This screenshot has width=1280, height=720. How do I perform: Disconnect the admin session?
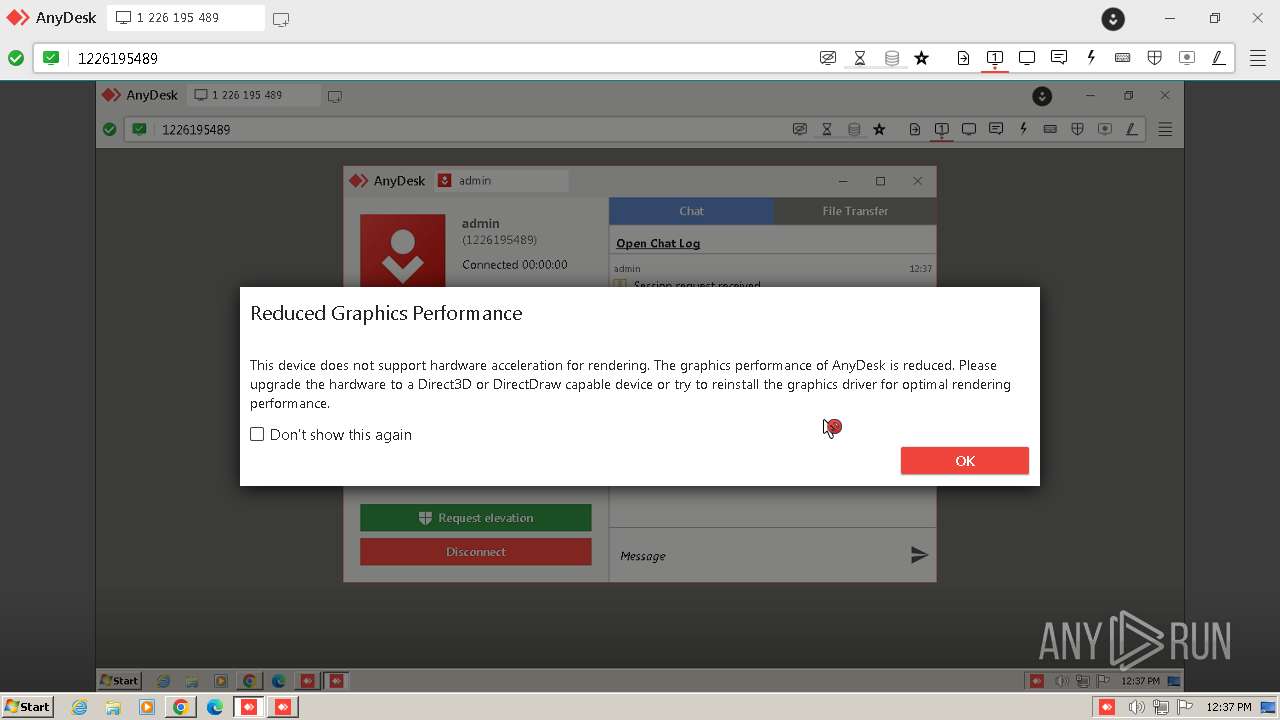coord(476,552)
